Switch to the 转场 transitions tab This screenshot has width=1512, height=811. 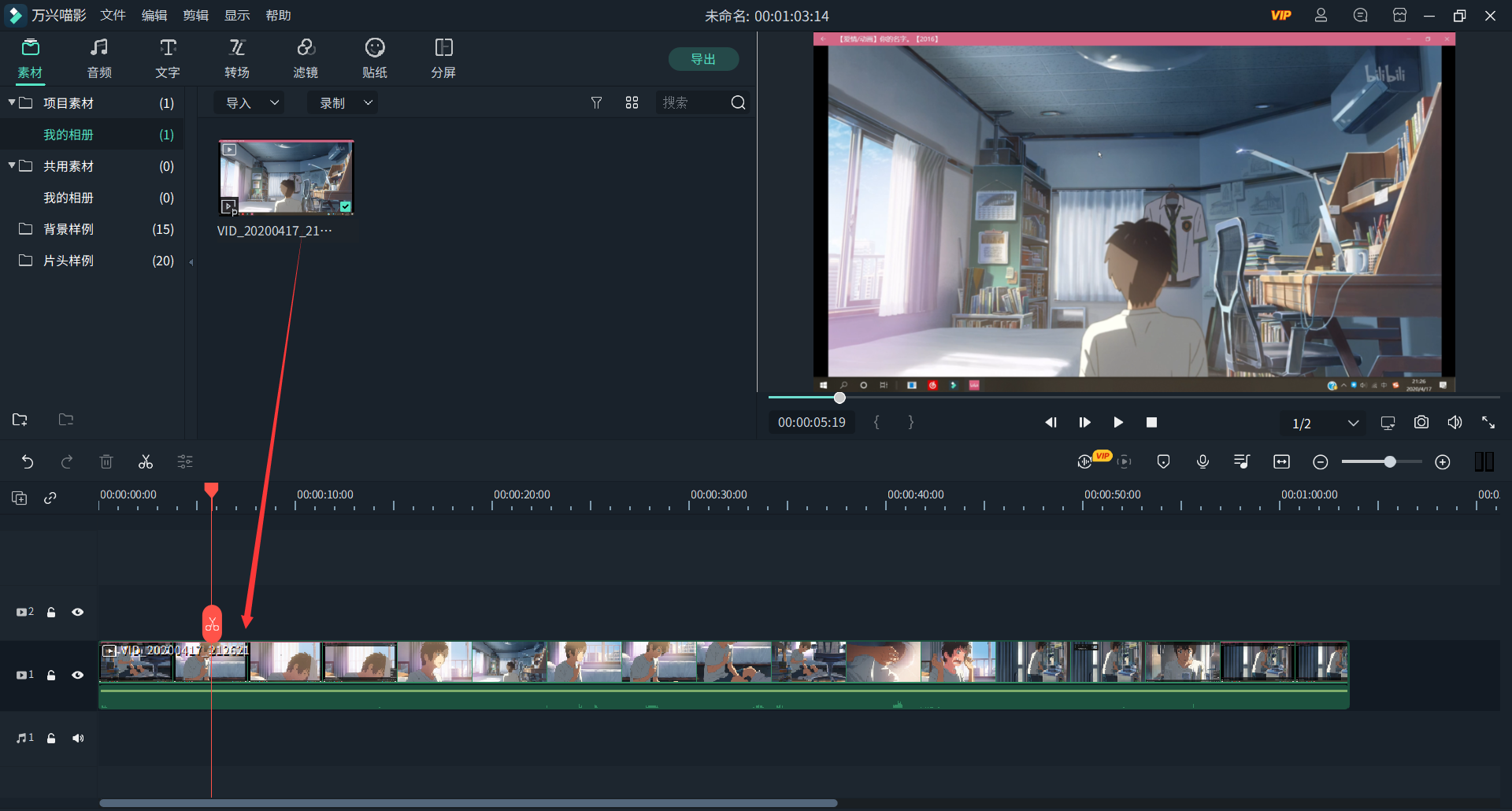point(237,59)
